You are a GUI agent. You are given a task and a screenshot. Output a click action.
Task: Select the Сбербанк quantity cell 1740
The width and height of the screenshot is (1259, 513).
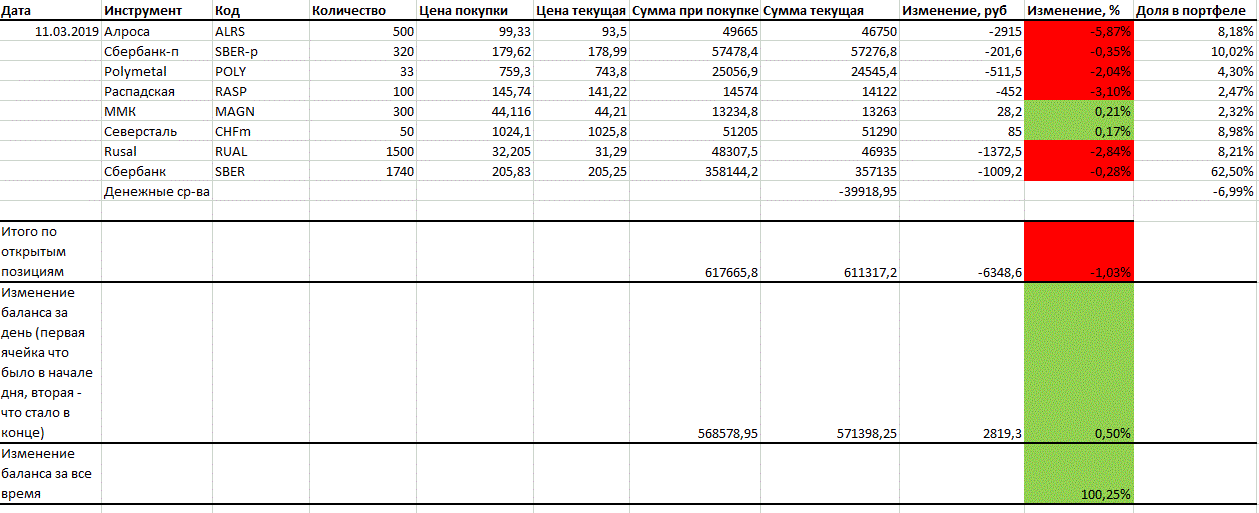363,171
